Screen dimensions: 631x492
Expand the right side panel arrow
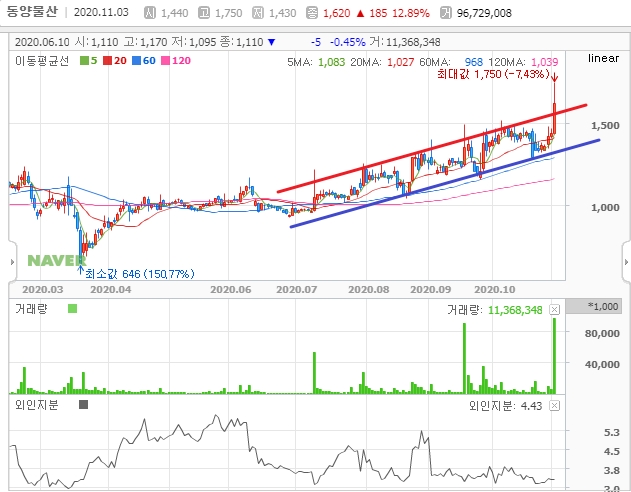tap(626, 262)
